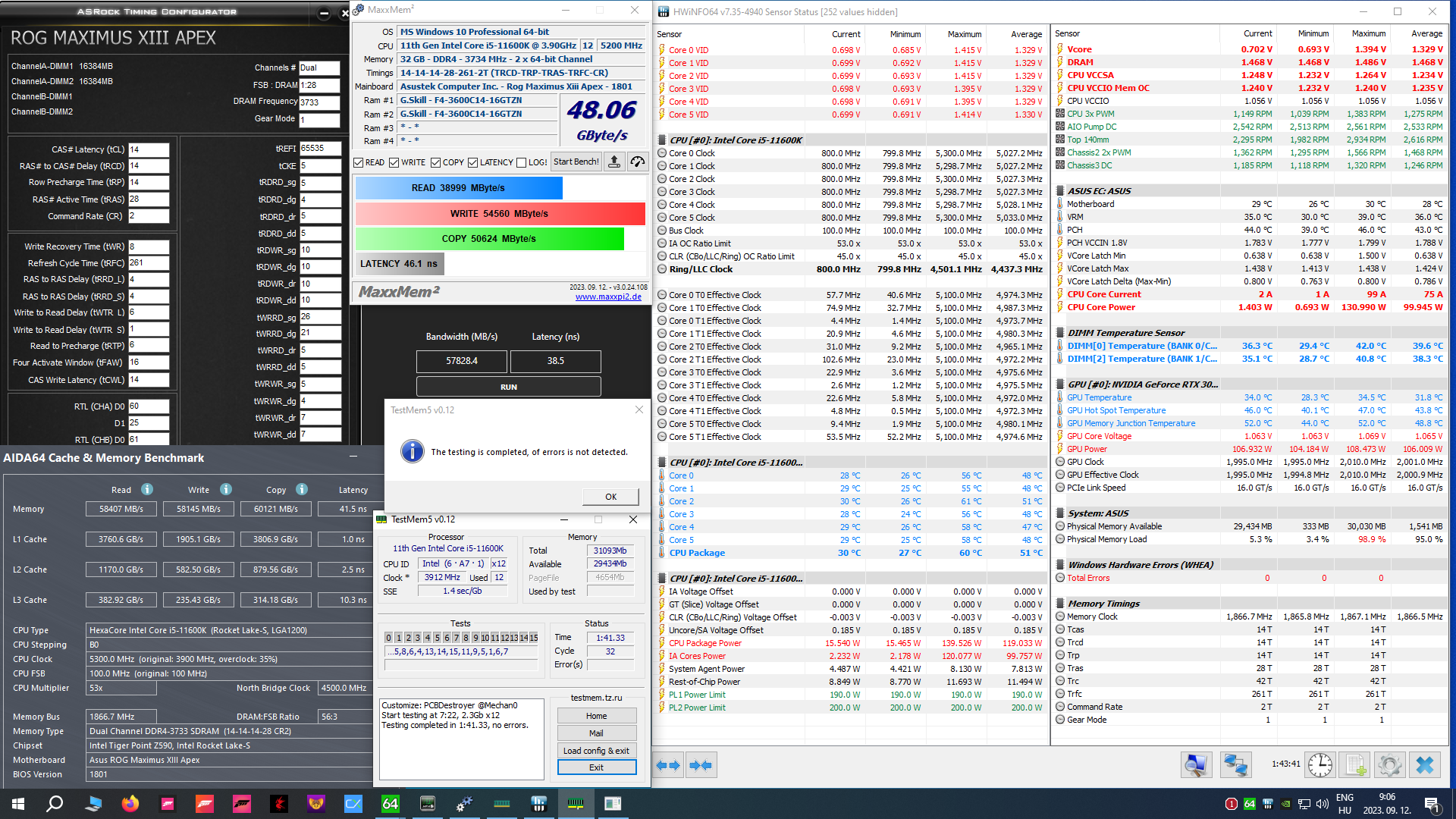Click the green COPY 50624 MByte/s bar
This screenshot has width=1456, height=819.
(x=489, y=238)
